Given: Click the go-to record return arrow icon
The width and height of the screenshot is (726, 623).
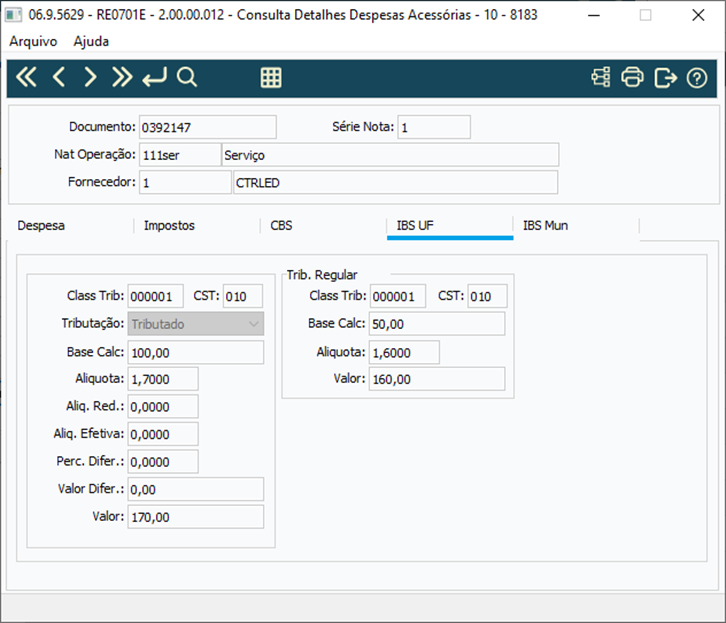Looking at the screenshot, I should 155,77.
